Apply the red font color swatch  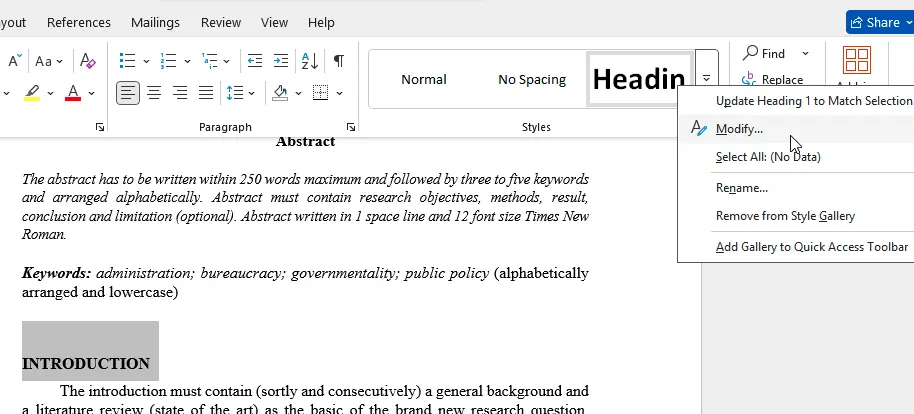click(x=73, y=93)
